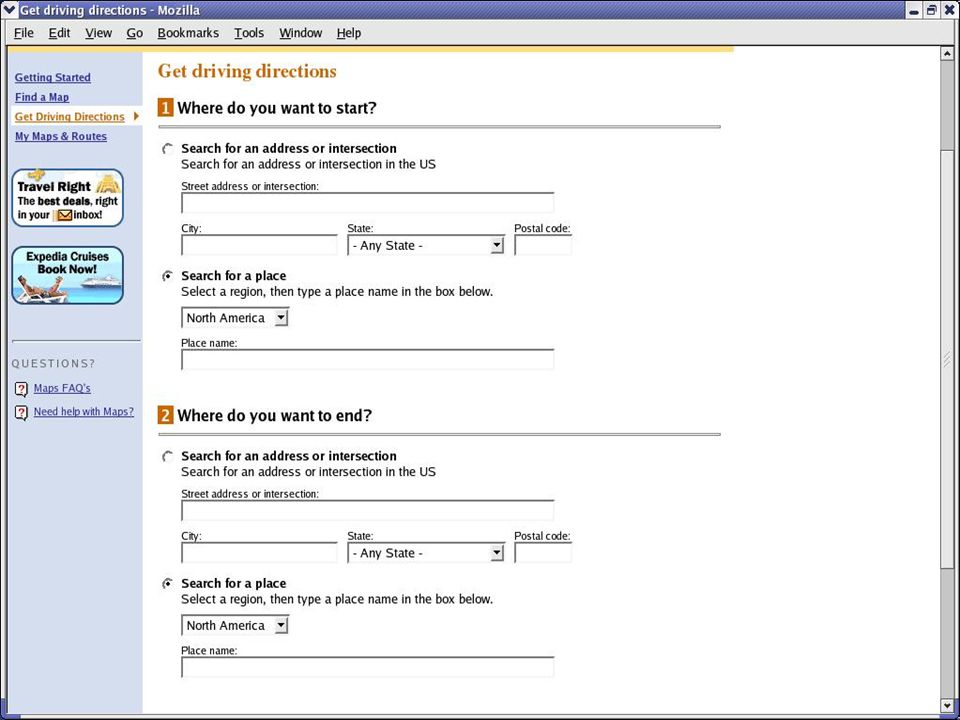
Task: Open the Find a Map link
Action: (42, 97)
